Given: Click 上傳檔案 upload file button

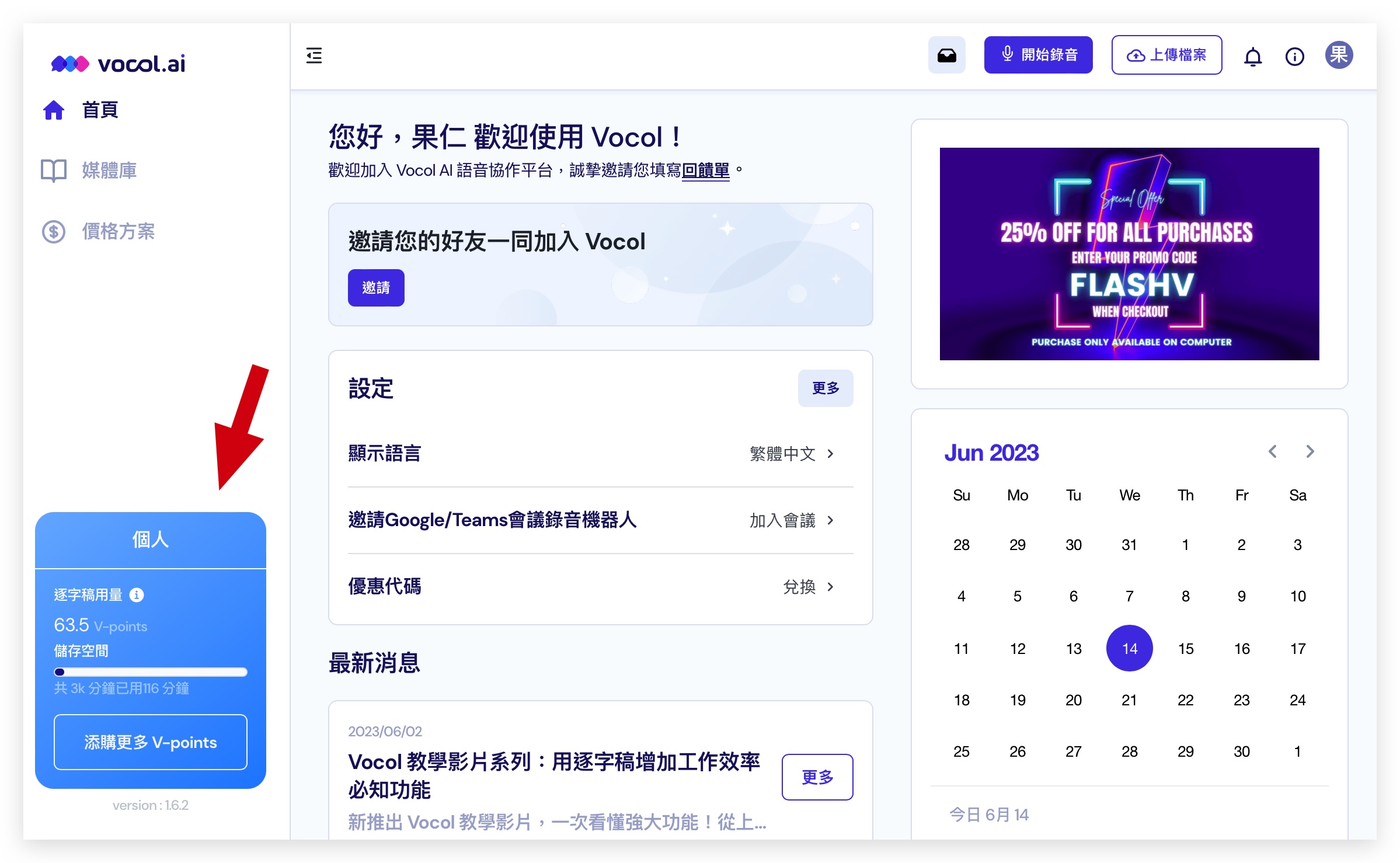Looking at the screenshot, I should [1166, 55].
